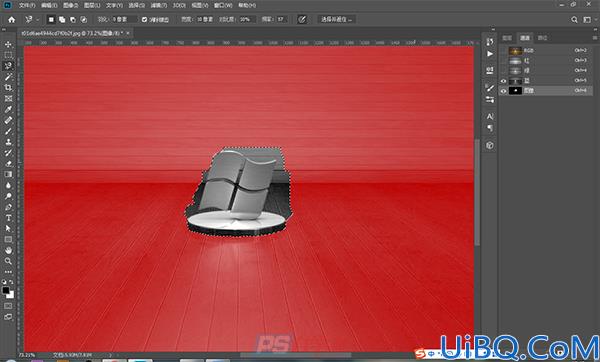Hide the Blue channel eye icon
Viewport: 600px width, 362px height.
pyautogui.click(x=504, y=81)
